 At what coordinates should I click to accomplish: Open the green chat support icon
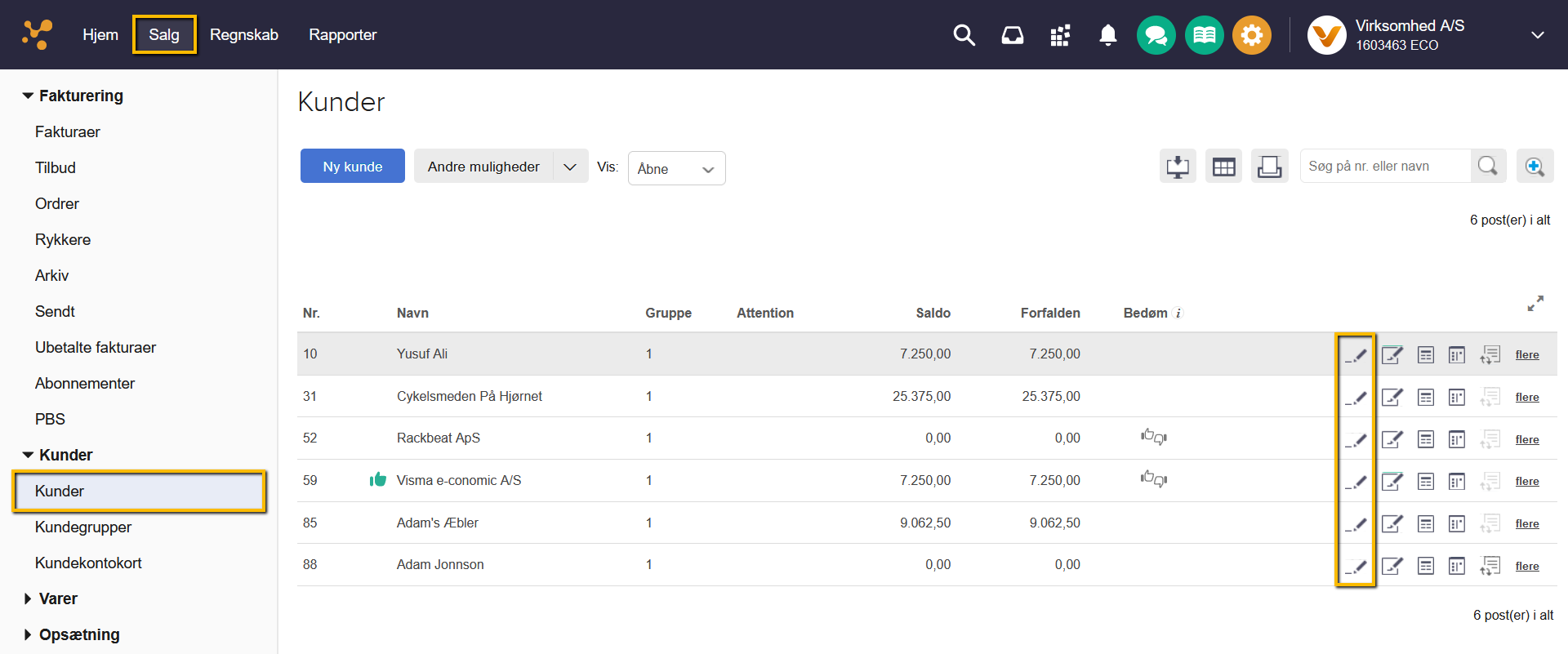(x=1156, y=35)
